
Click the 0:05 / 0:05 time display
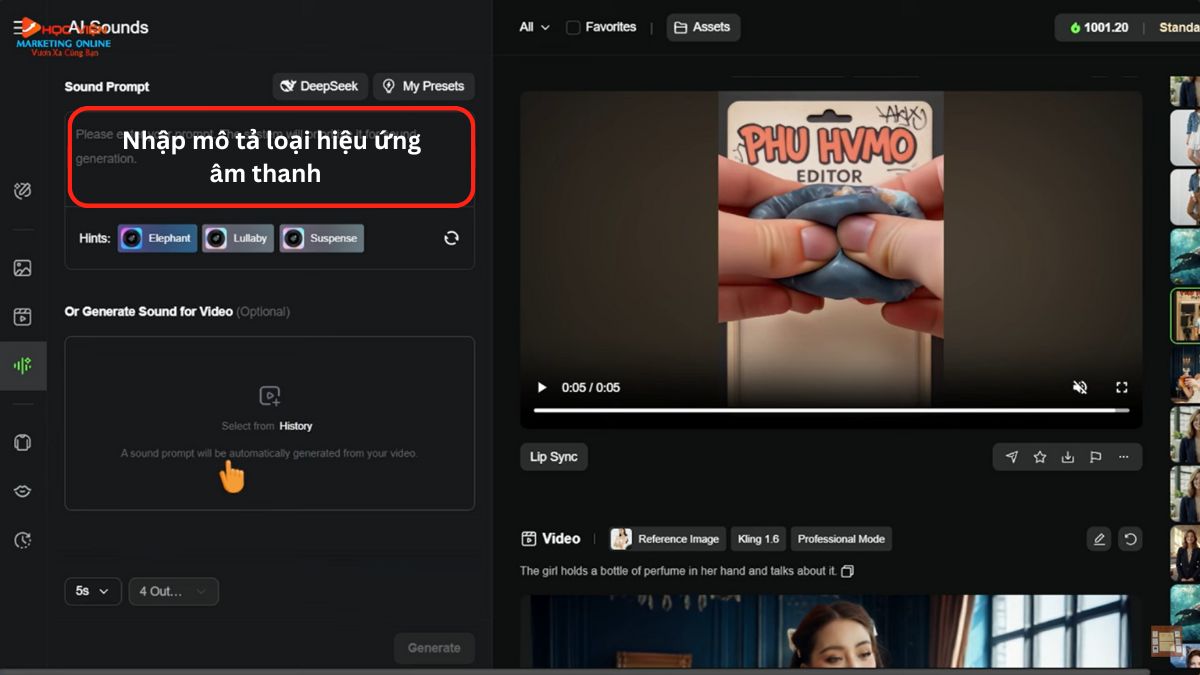click(591, 387)
